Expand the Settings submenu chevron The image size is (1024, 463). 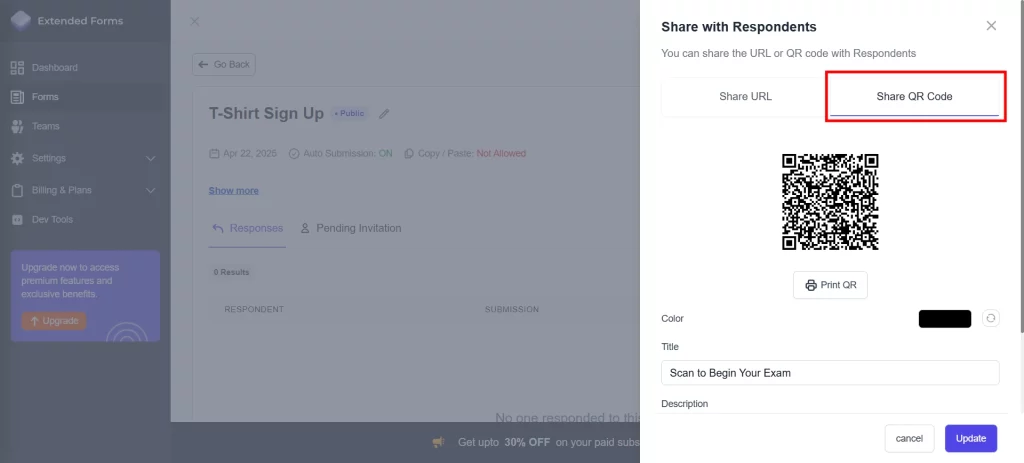coord(151,158)
